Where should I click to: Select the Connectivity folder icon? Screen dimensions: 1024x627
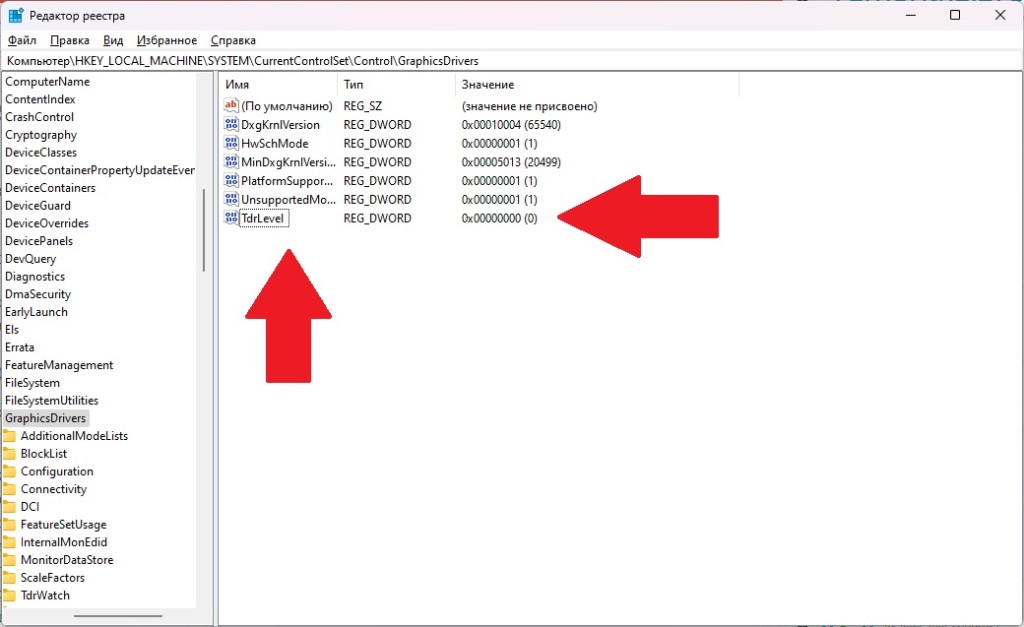click(x=9, y=489)
